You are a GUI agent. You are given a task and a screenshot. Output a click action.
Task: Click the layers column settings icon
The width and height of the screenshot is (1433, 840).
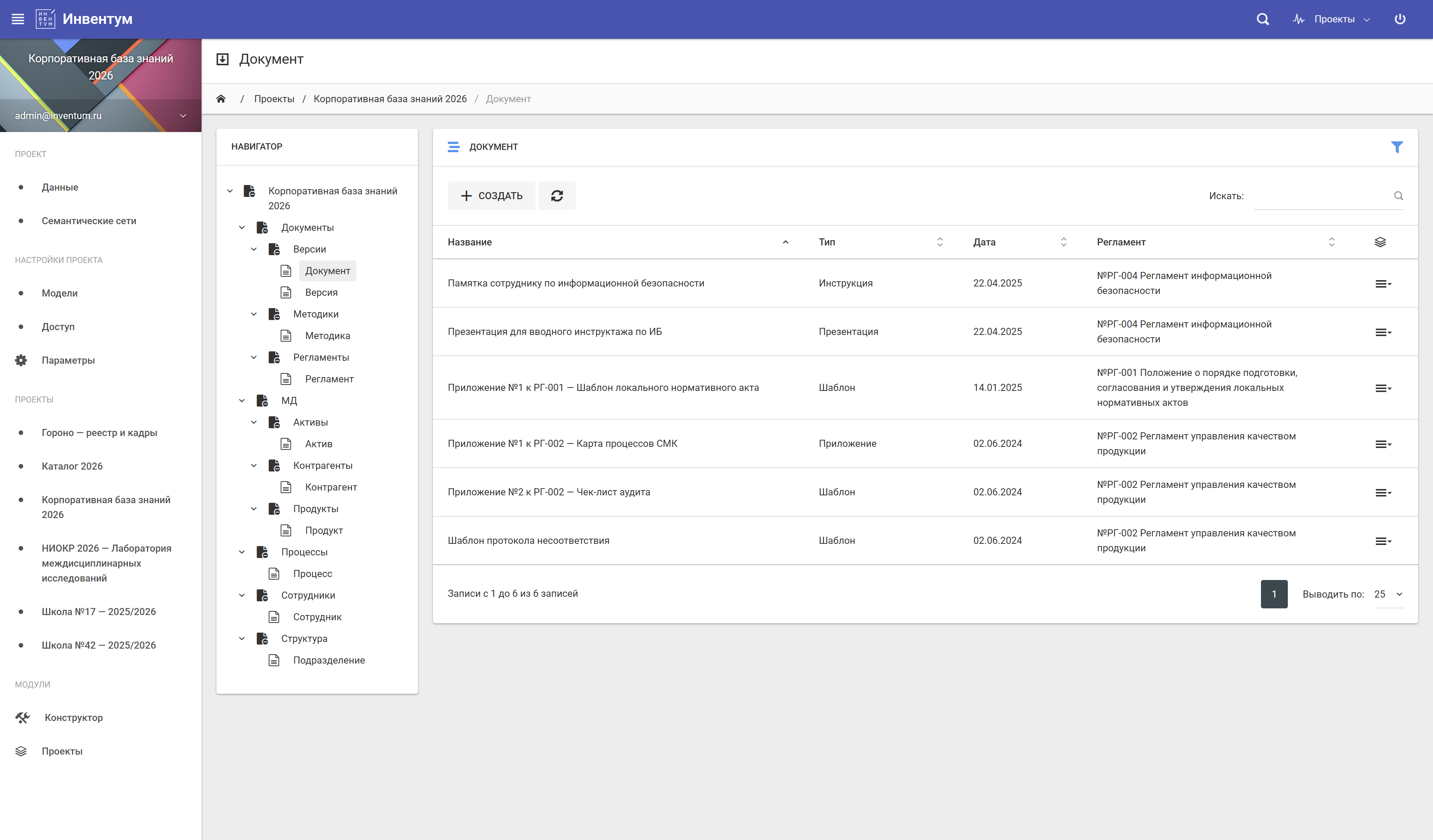click(1380, 242)
